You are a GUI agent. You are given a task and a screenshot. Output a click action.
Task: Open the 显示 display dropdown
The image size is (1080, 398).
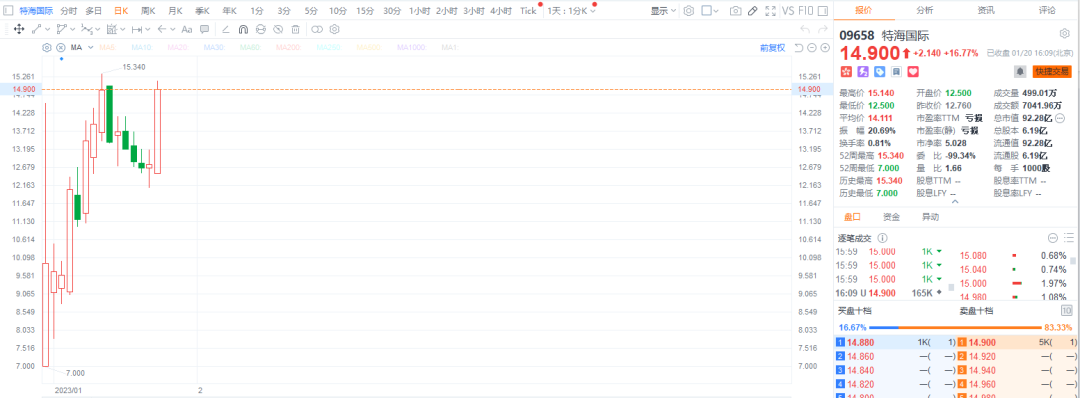point(663,11)
